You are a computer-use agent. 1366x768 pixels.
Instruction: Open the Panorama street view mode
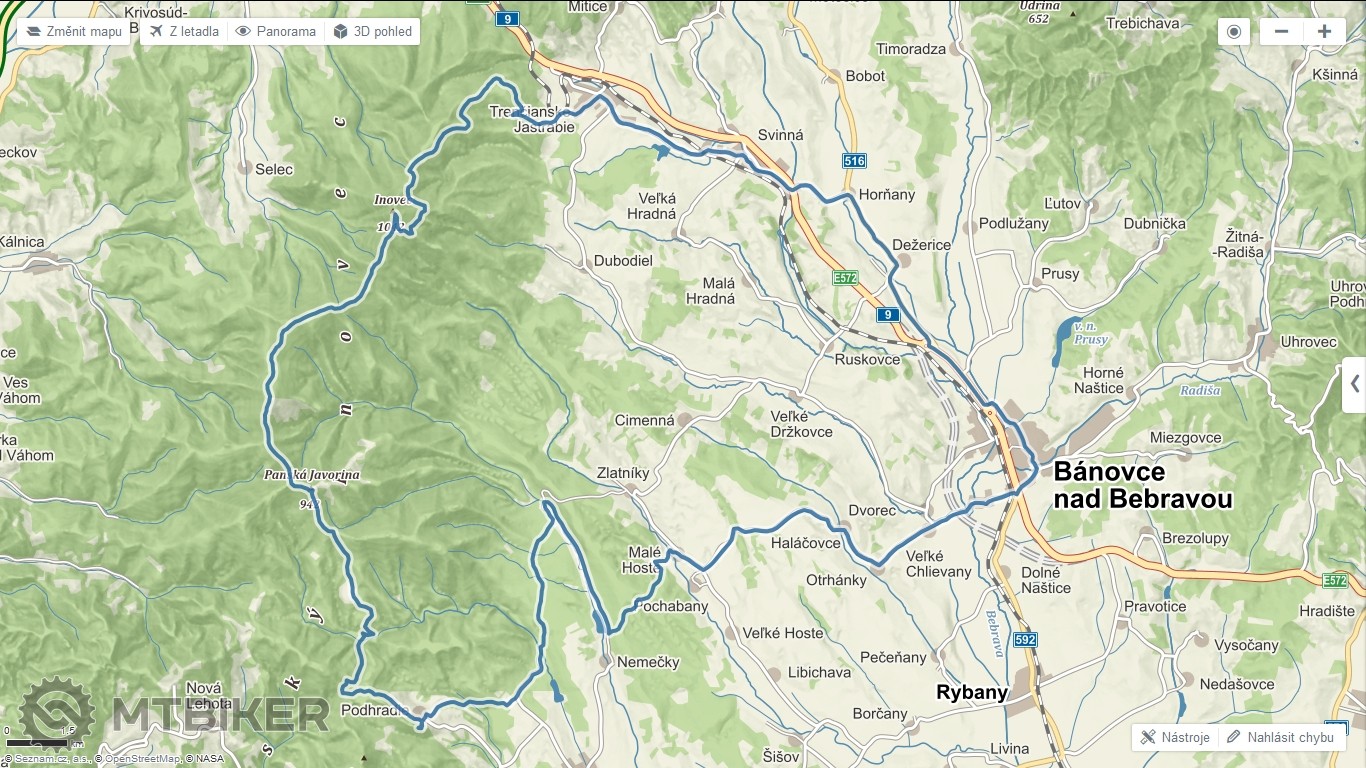[x=275, y=31]
